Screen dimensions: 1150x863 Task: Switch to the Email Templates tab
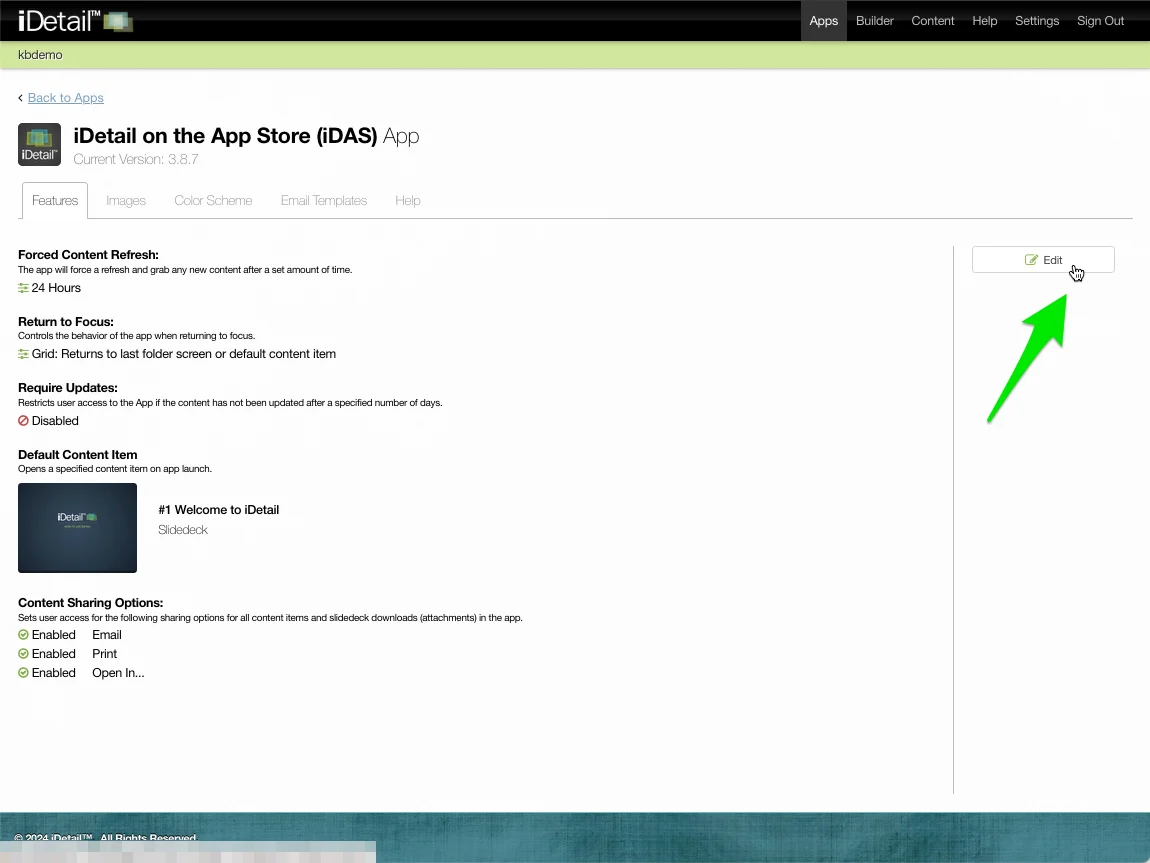point(323,200)
